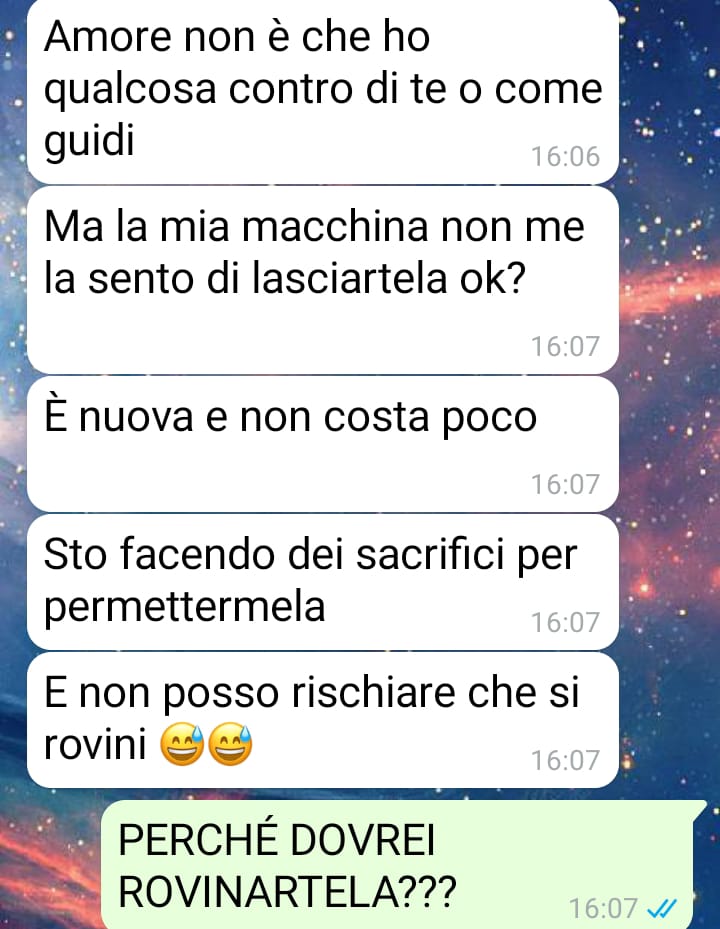Tap the 16:07 timestamp beside 'rovini' emojis
The image size is (720, 929).
click(565, 760)
